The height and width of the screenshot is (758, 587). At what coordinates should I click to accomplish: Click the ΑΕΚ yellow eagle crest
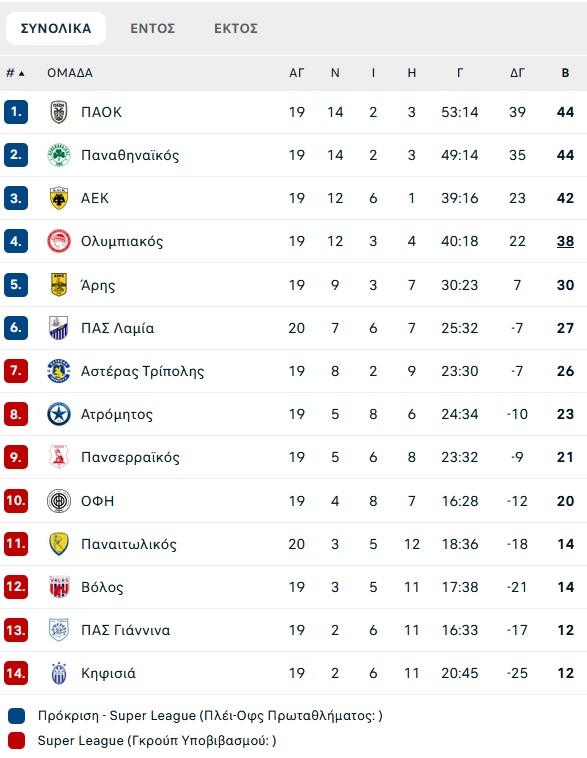pyautogui.click(x=59, y=198)
